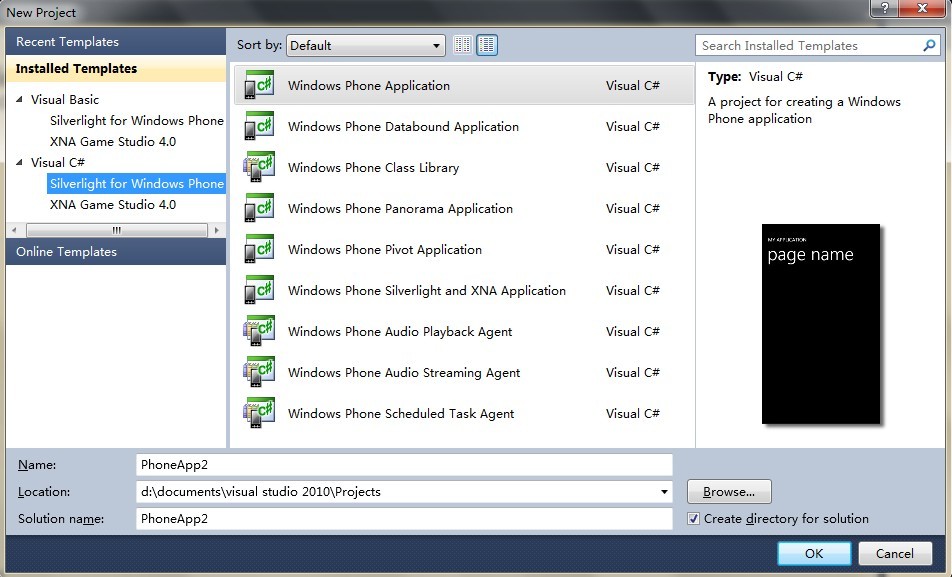952x577 pixels.
Task: Switch to small icons view
Action: [463, 45]
